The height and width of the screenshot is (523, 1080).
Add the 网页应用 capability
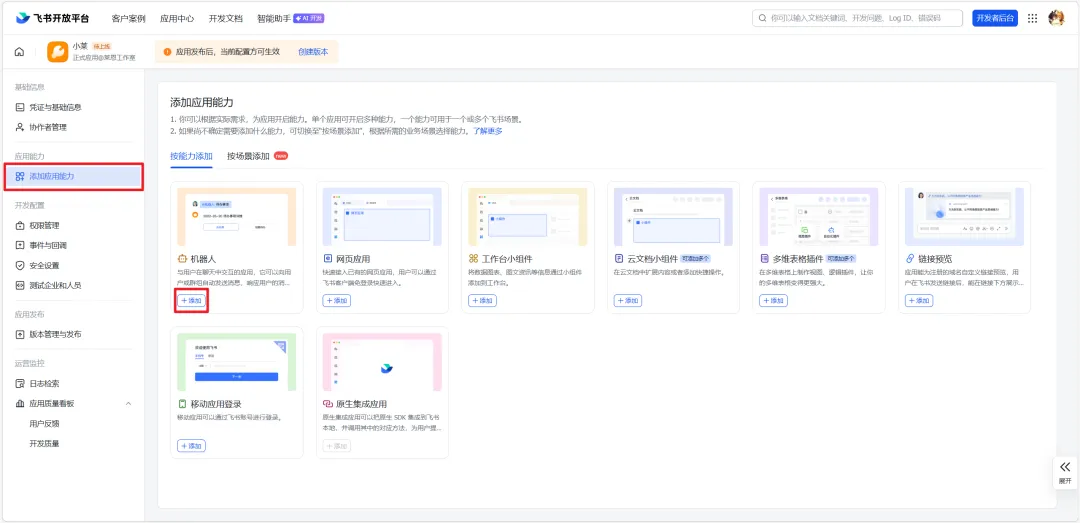tap(337, 301)
